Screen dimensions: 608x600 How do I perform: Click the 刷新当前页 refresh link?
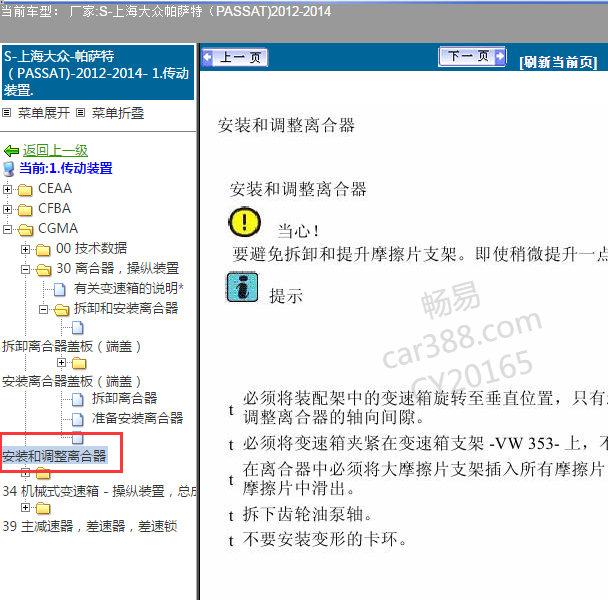558,62
